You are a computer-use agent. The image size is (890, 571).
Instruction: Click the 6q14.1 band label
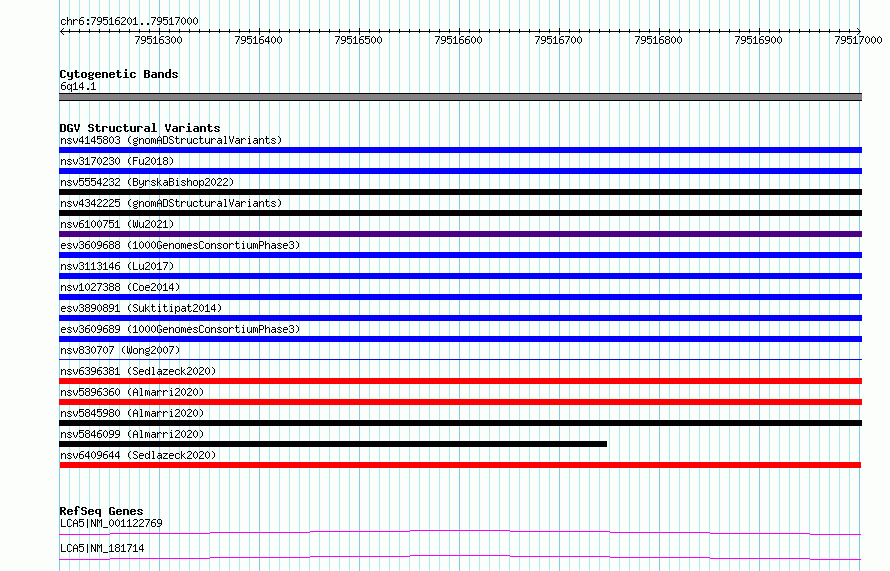click(x=78, y=86)
